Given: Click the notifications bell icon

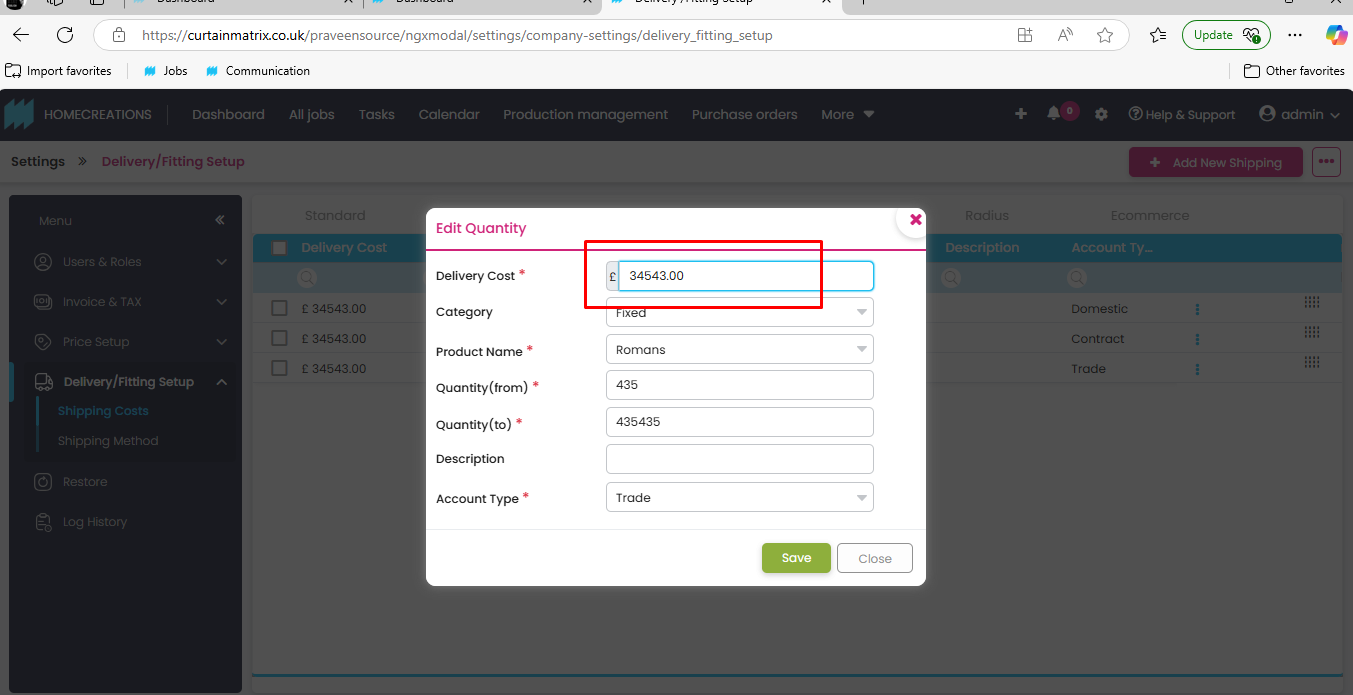Looking at the screenshot, I should point(1053,114).
